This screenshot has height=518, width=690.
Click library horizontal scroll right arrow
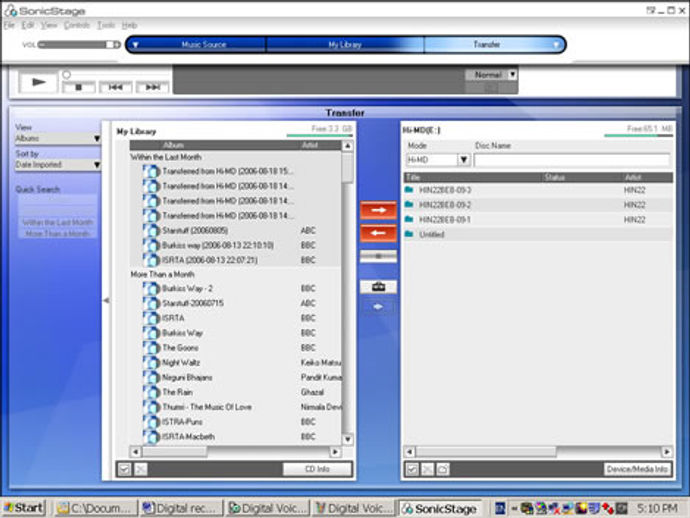(335, 452)
